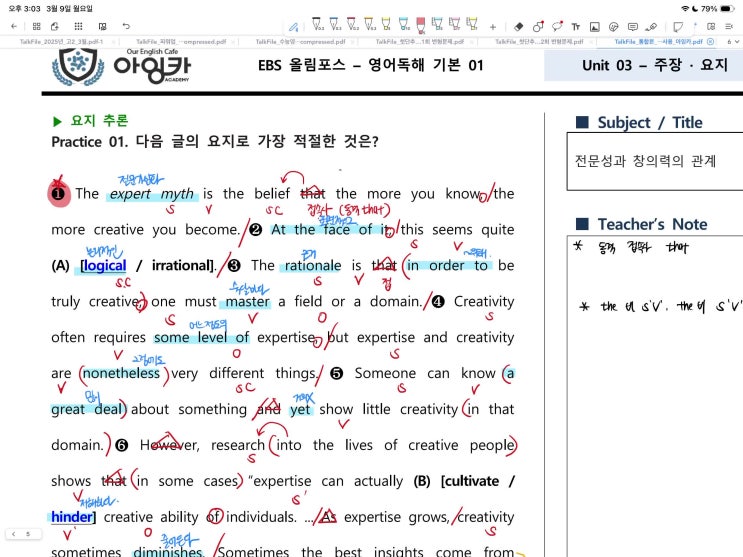The width and height of the screenshot is (743, 557).
Task: Switch to TalkFile_2025년 pdf tab
Action: pos(61,43)
